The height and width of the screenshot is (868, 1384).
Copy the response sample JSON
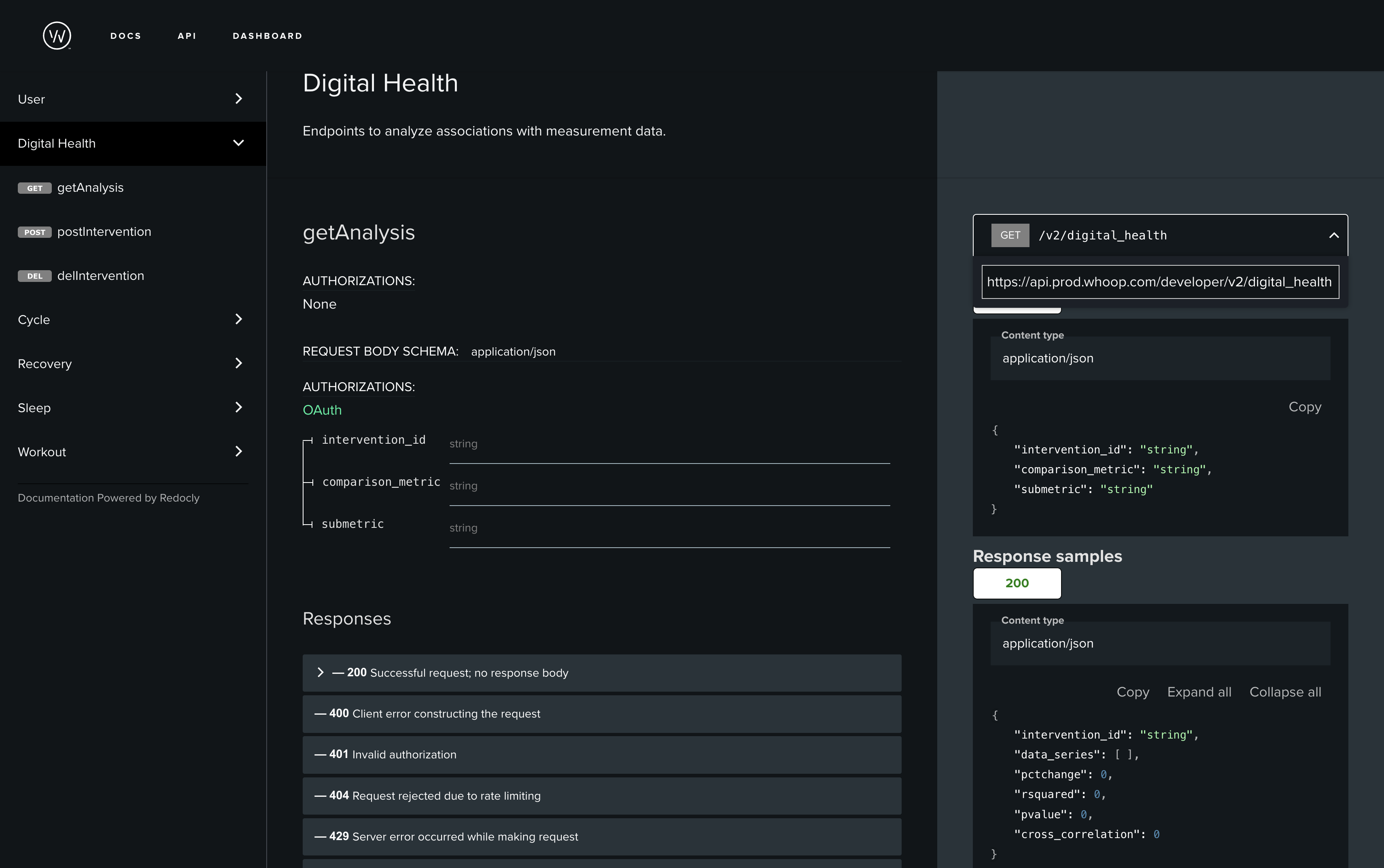pos(1133,692)
